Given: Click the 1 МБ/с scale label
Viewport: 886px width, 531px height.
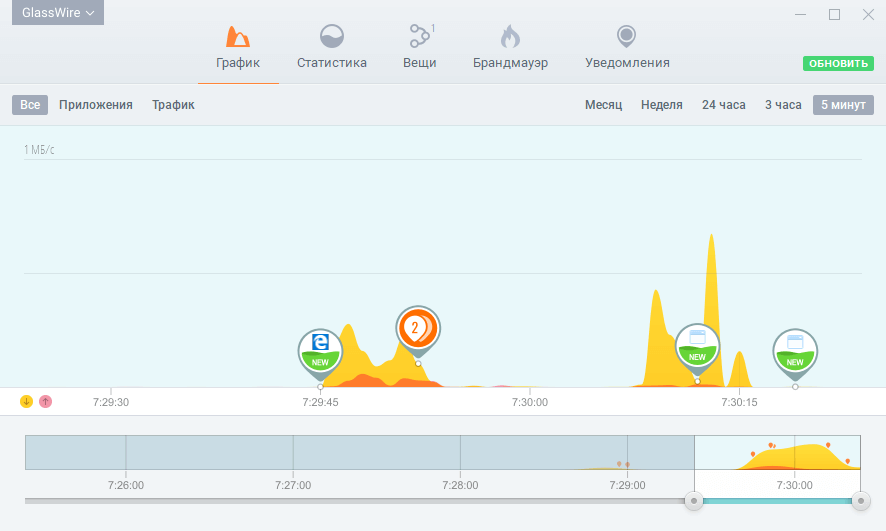Looking at the screenshot, I should click(39, 150).
